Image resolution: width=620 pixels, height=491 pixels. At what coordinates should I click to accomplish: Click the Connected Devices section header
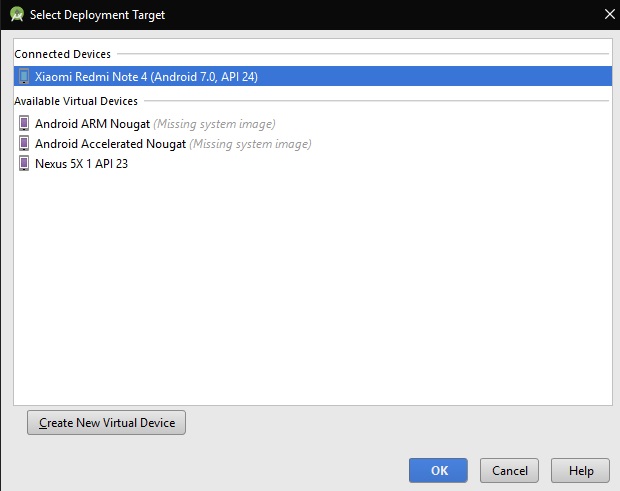pos(63,54)
